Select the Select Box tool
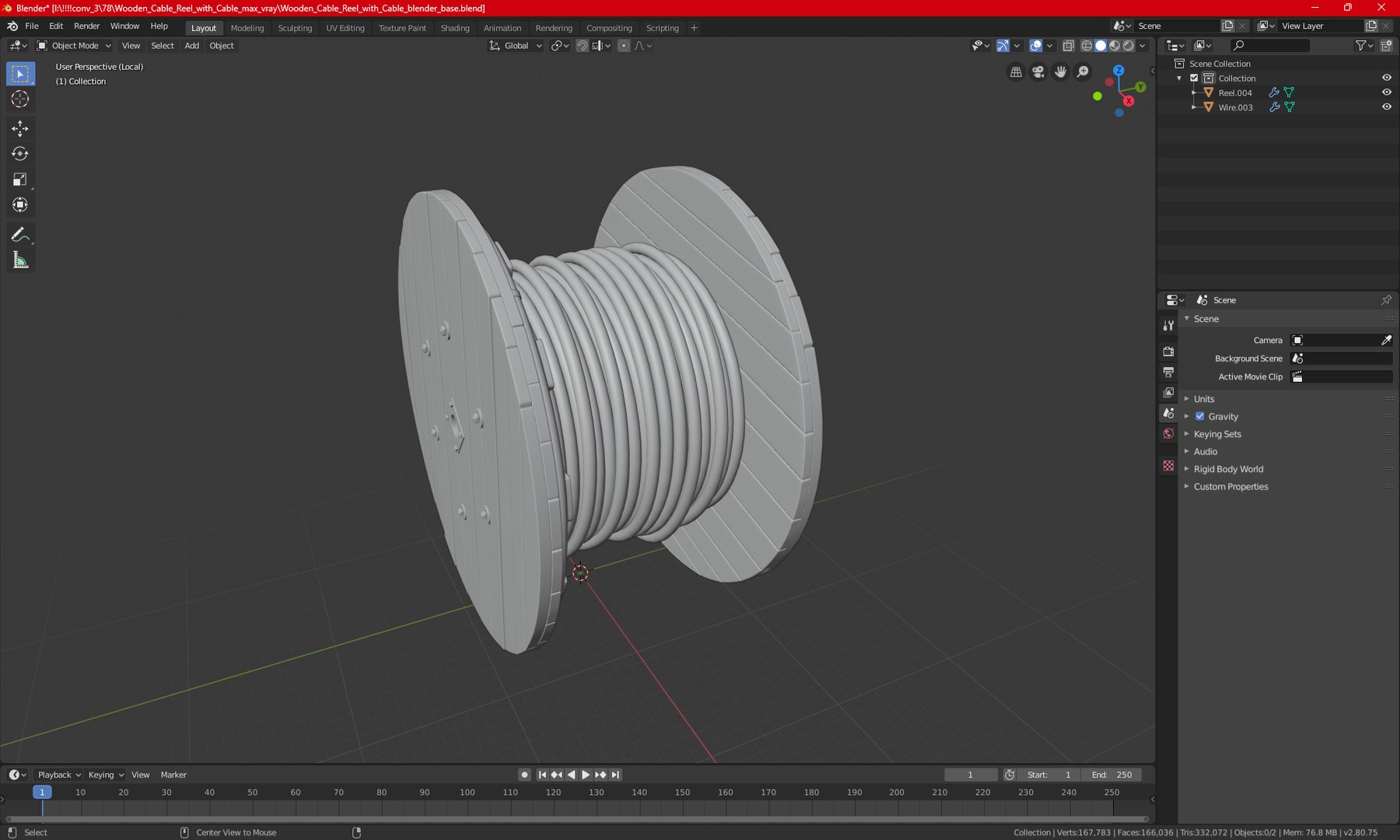 20,74
